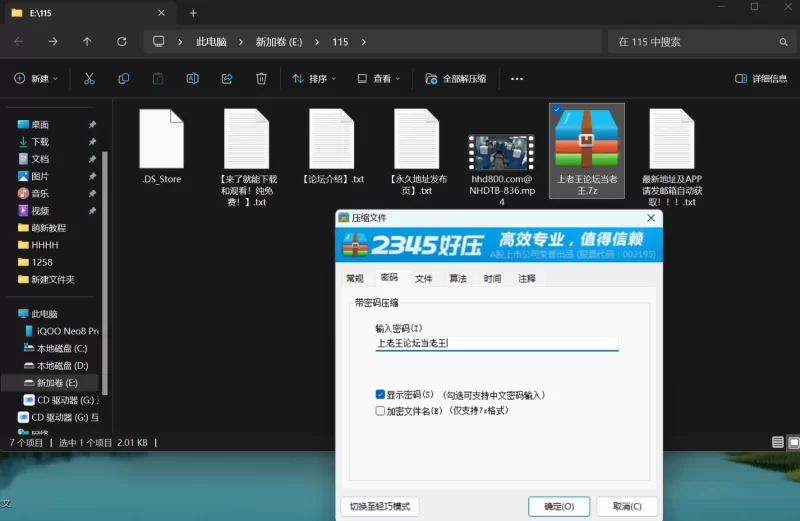Select 新加卷 (E:) in sidebar

[x=57, y=383]
